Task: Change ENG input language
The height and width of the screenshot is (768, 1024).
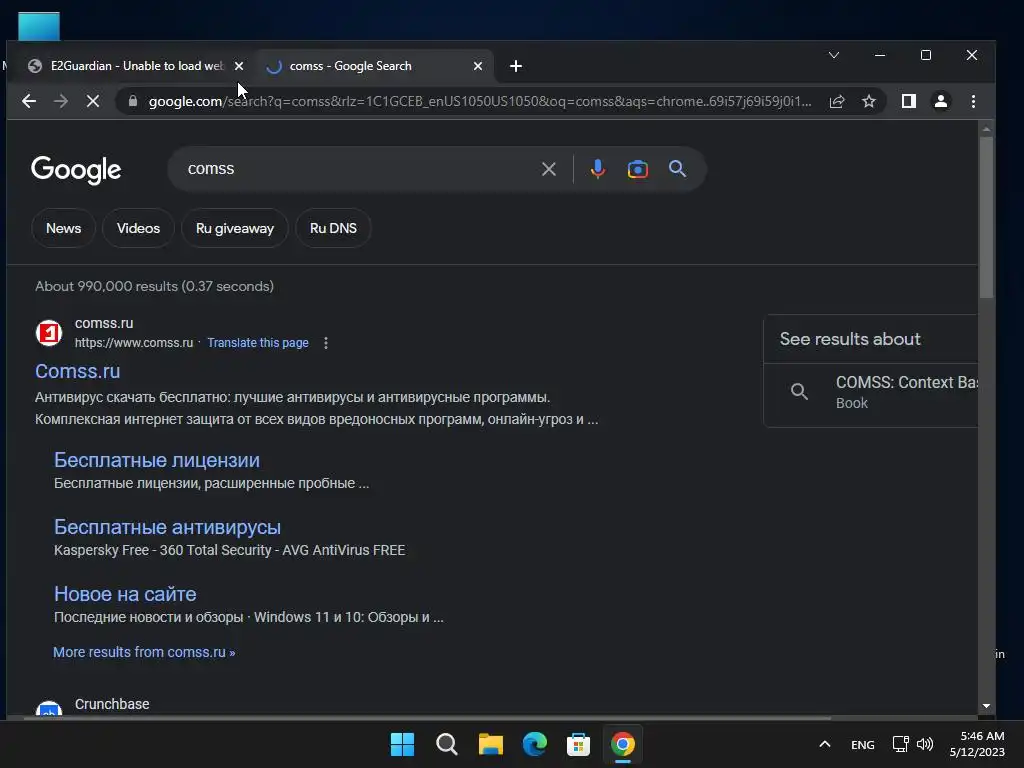Action: [863, 744]
